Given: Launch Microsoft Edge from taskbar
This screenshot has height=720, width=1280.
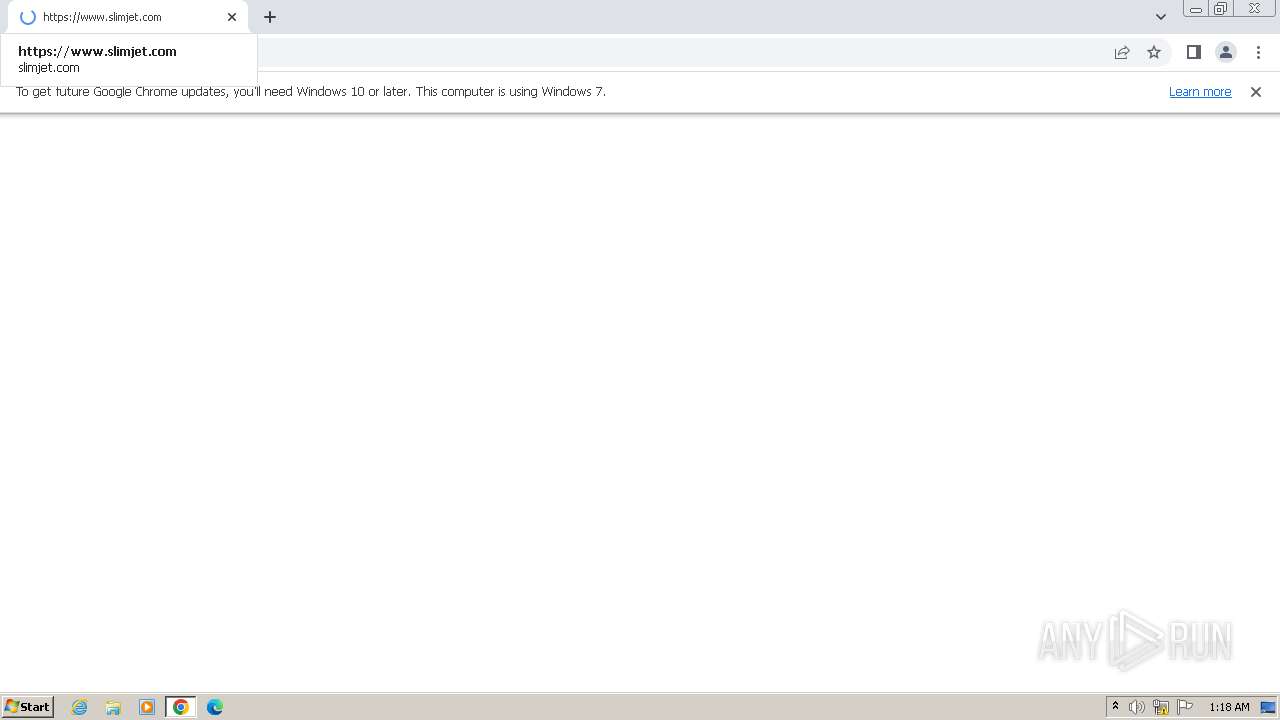Looking at the screenshot, I should pyautogui.click(x=215, y=707).
